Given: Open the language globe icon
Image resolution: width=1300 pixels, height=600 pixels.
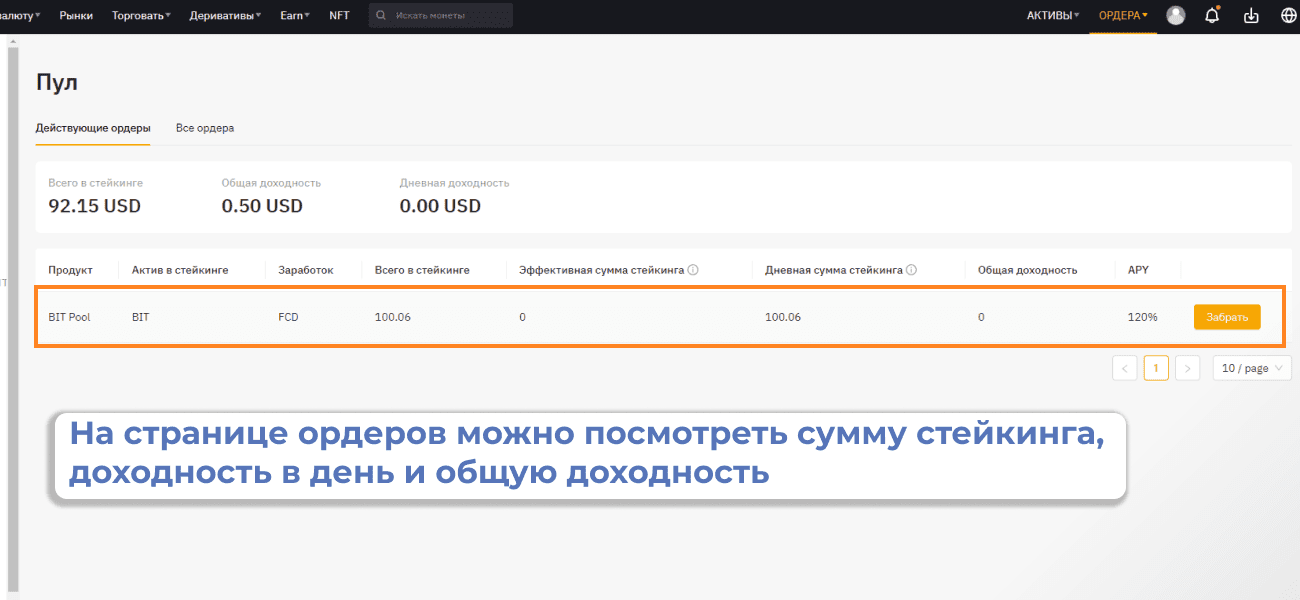Looking at the screenshot, I should click(x=1288, y=15).
